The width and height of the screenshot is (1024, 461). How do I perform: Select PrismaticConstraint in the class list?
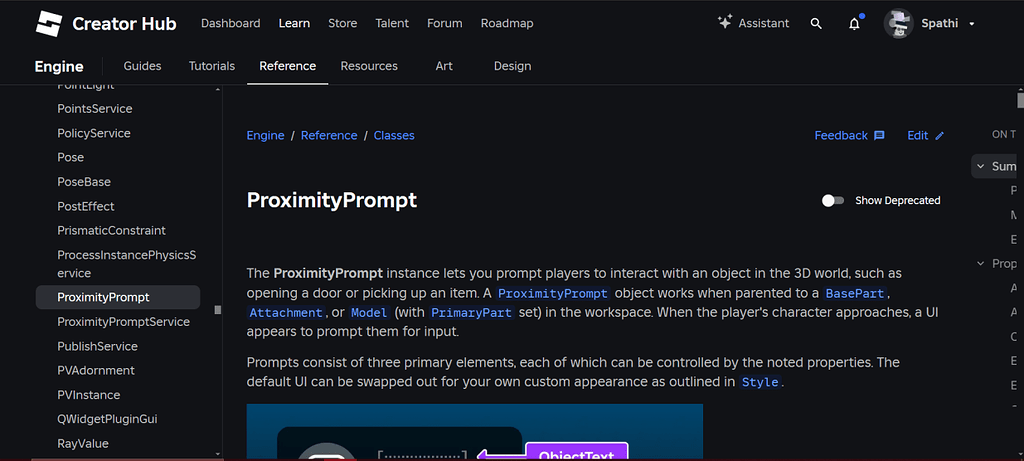(x=111, y=230)
